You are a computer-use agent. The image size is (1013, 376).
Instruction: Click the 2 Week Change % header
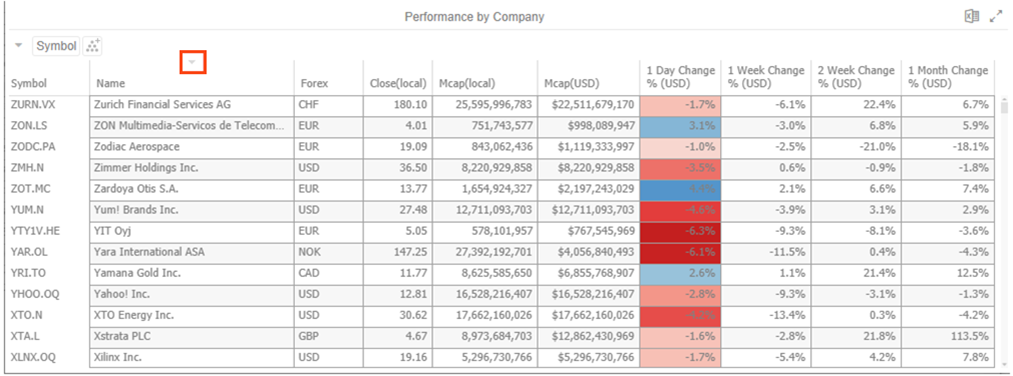pyautogui.click(x=856, y=77)
